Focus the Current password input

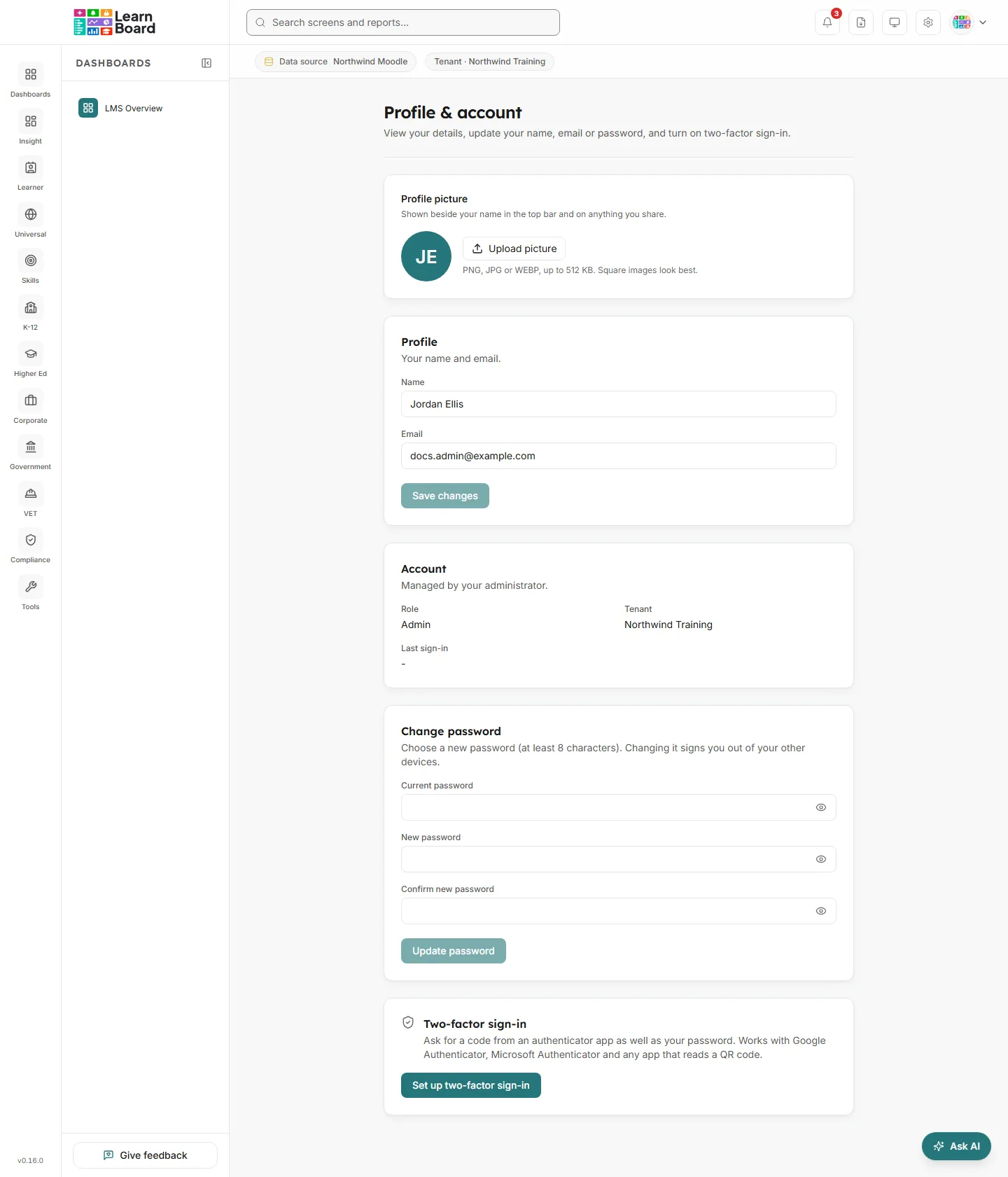click(x=619, y=807)
